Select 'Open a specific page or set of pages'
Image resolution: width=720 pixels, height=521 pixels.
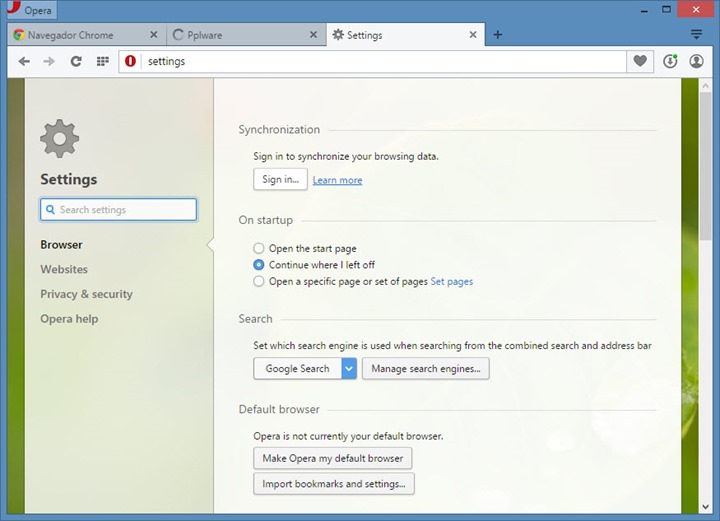(x=259, y=281)
